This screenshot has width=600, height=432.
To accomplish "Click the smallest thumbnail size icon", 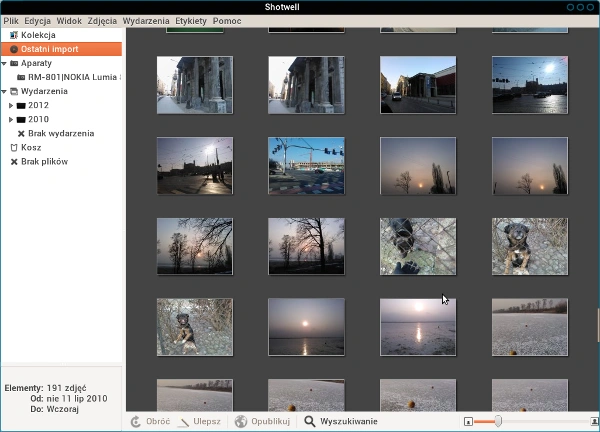I will tap(468, 422).
